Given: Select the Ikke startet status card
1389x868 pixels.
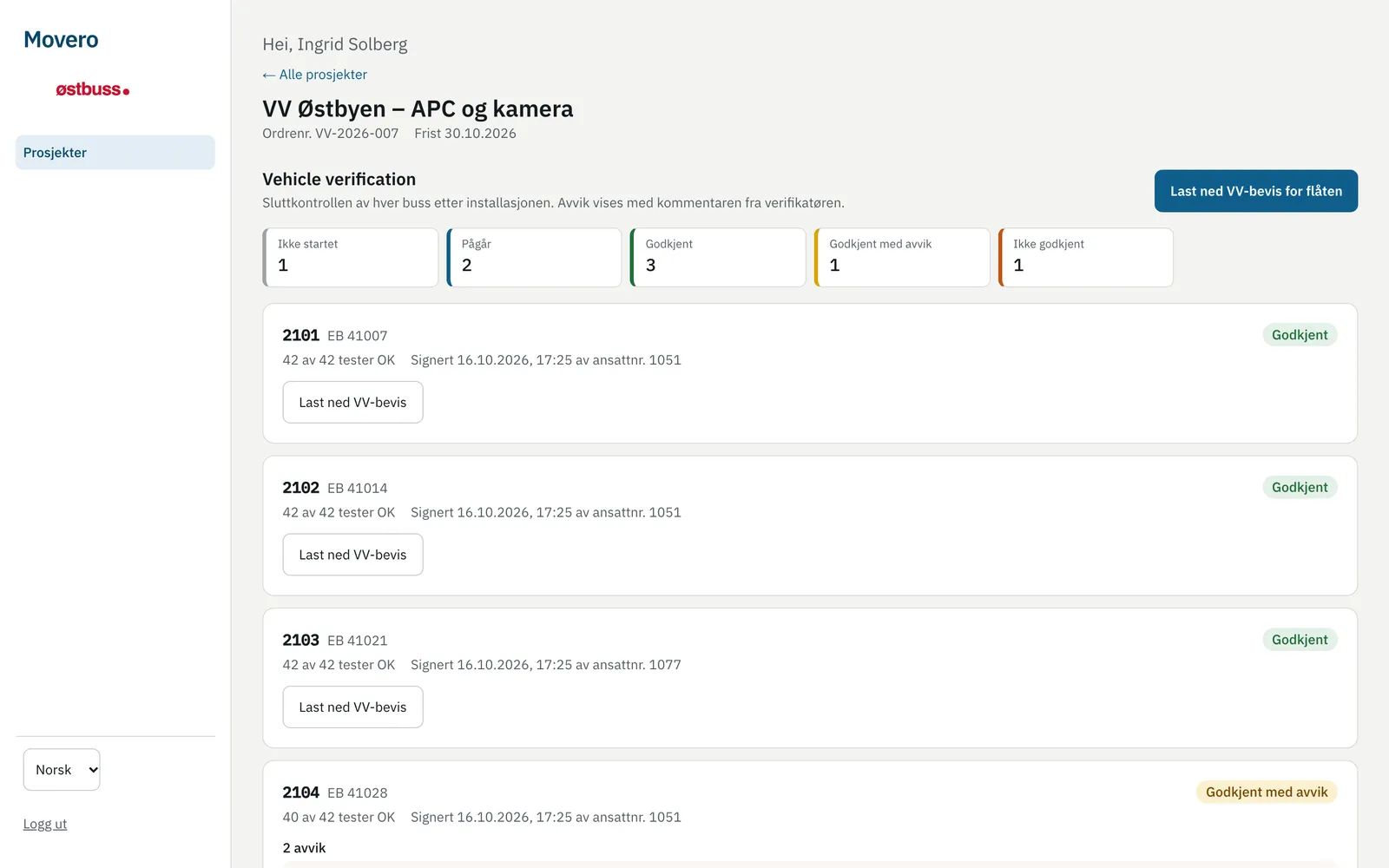Looking at the screenshot, I should tap(350, 258).
